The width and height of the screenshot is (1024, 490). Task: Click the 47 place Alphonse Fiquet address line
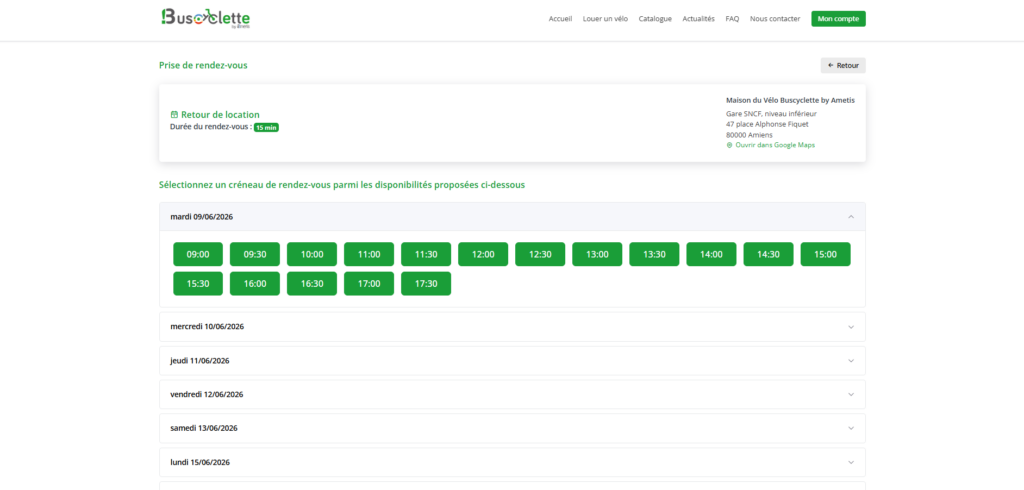coord(767,124)
